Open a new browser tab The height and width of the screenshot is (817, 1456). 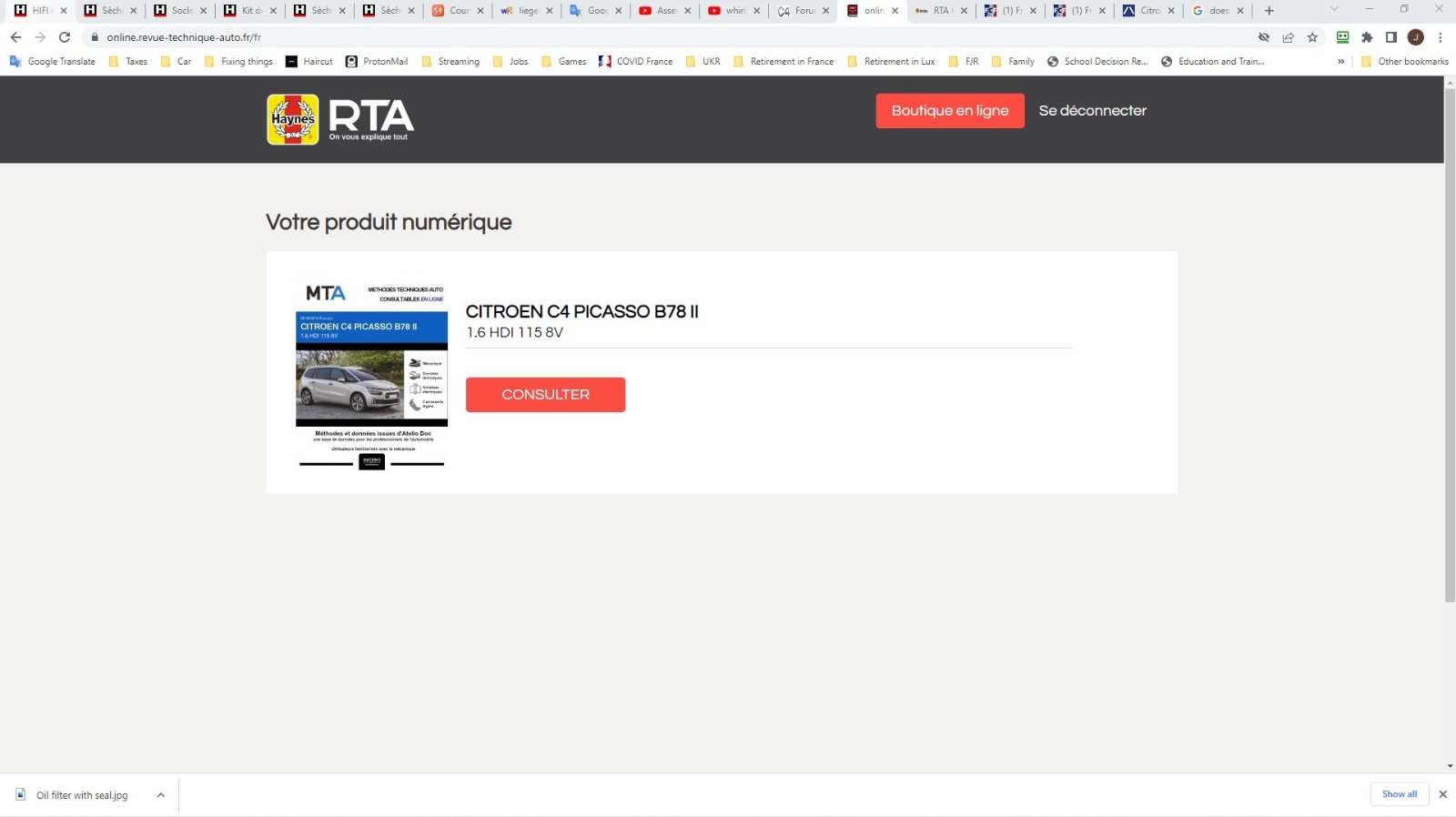pyautogui.click(x=1269, y=11)
